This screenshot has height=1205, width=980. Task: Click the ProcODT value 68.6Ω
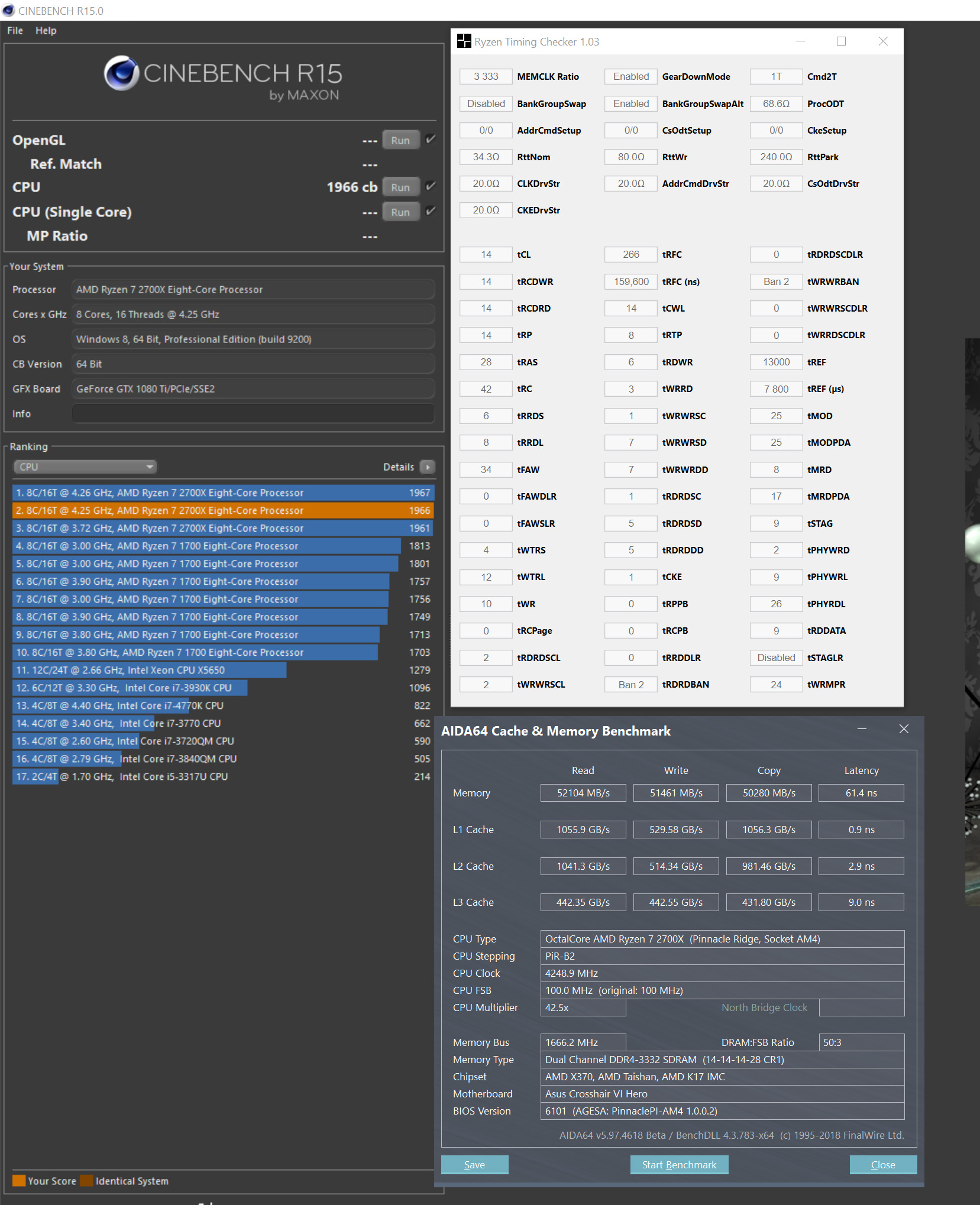point(776,103)
